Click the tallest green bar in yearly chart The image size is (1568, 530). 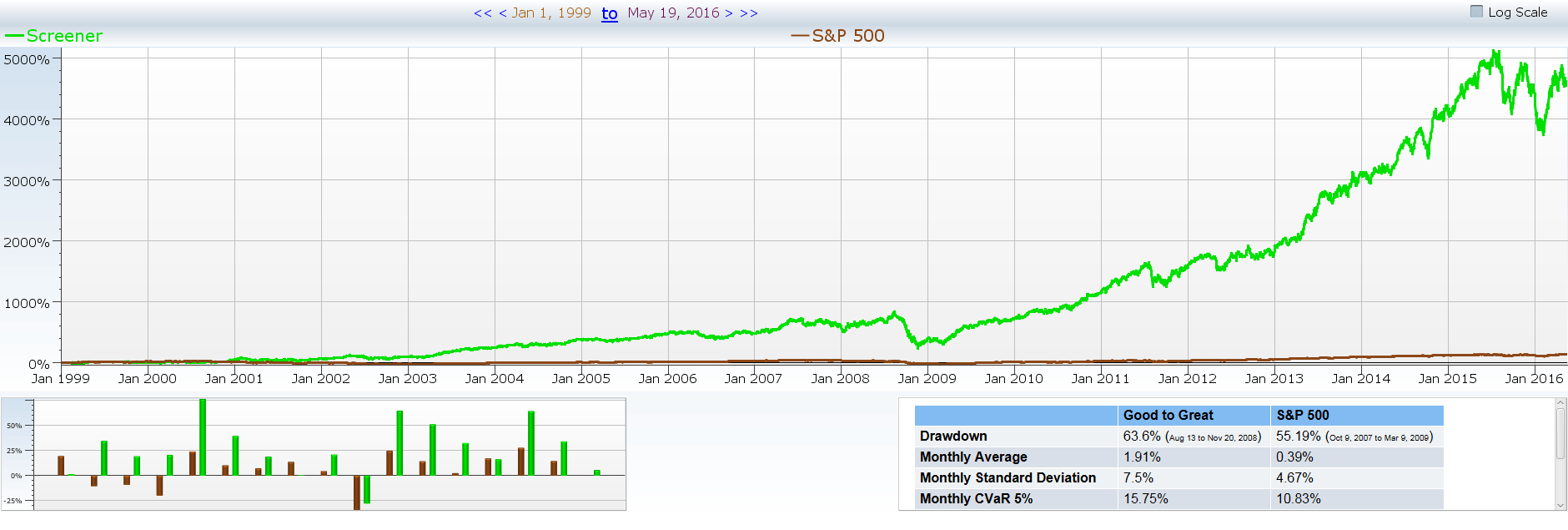coord(203,437)
